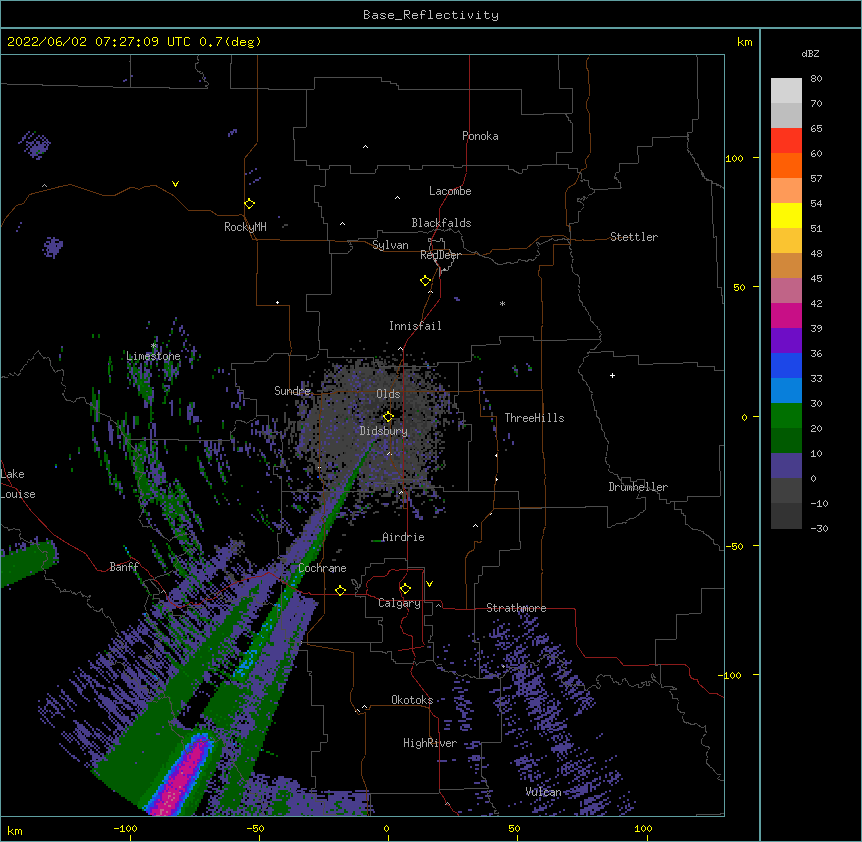Click the Blackfalds map label
Viewport: 862px width, 842px height.
pyautogui.click(x=441, y=223)
